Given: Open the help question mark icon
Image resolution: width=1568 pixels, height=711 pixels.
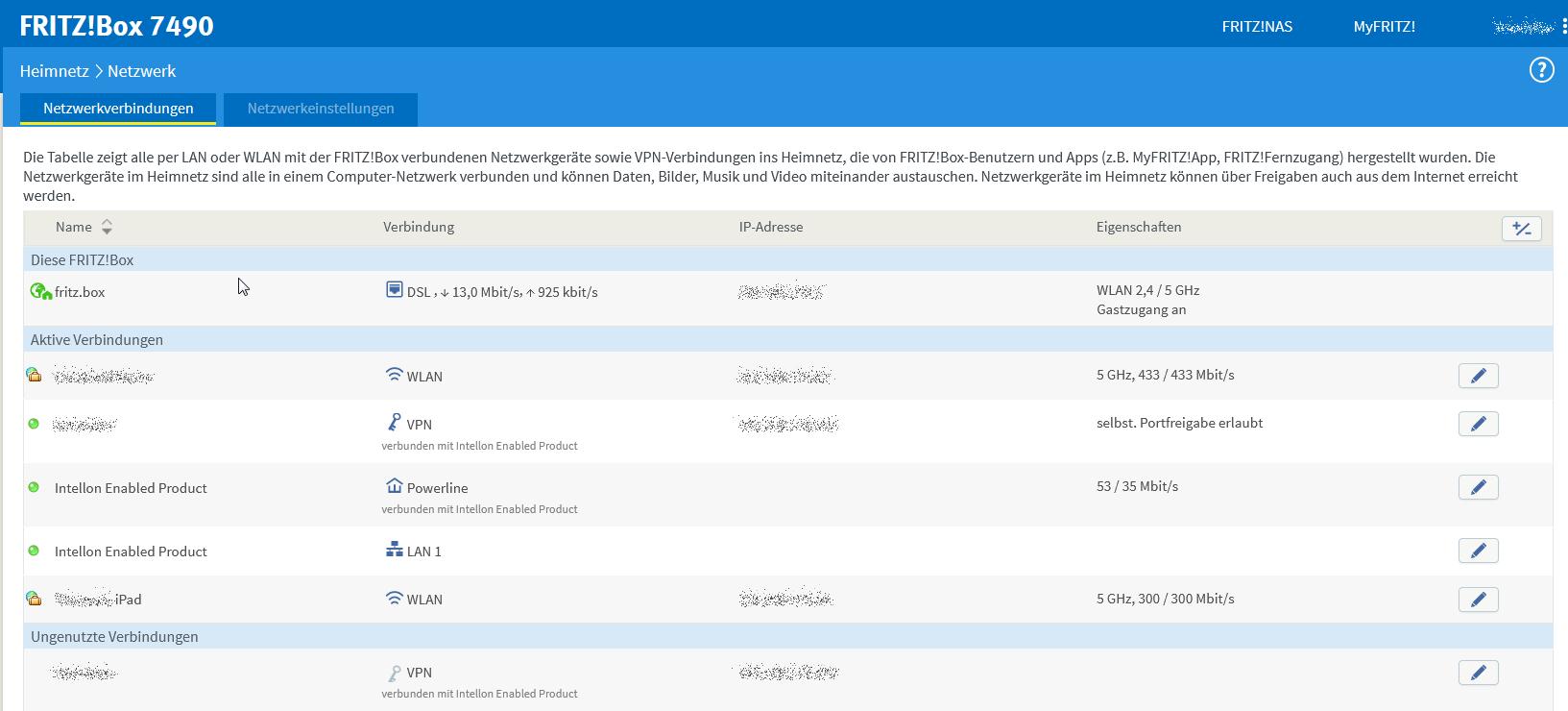Looking at the screenshot, I should (x=1541, y=70).
